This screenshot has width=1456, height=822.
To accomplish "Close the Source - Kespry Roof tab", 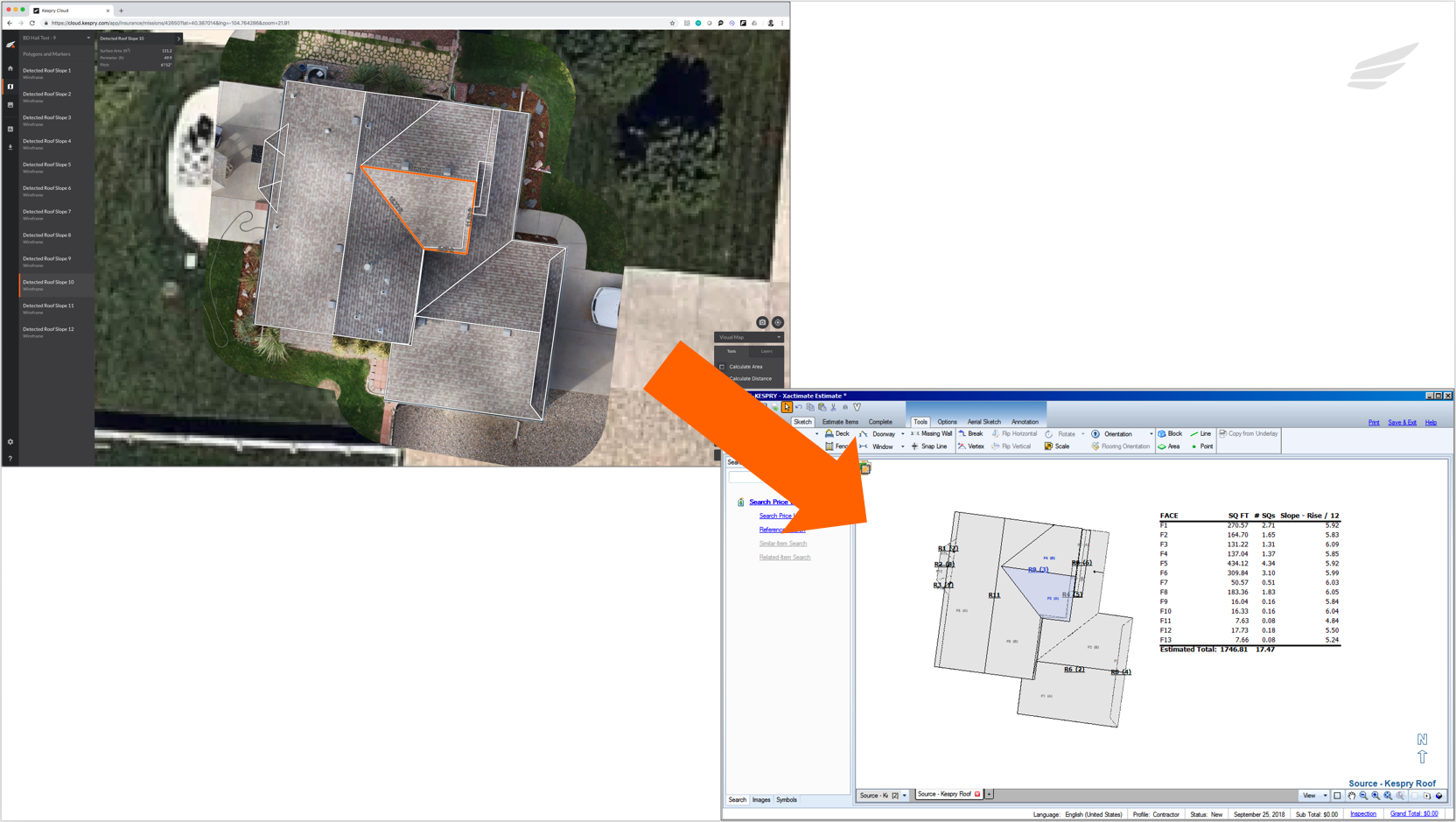I will pos(977,795).
